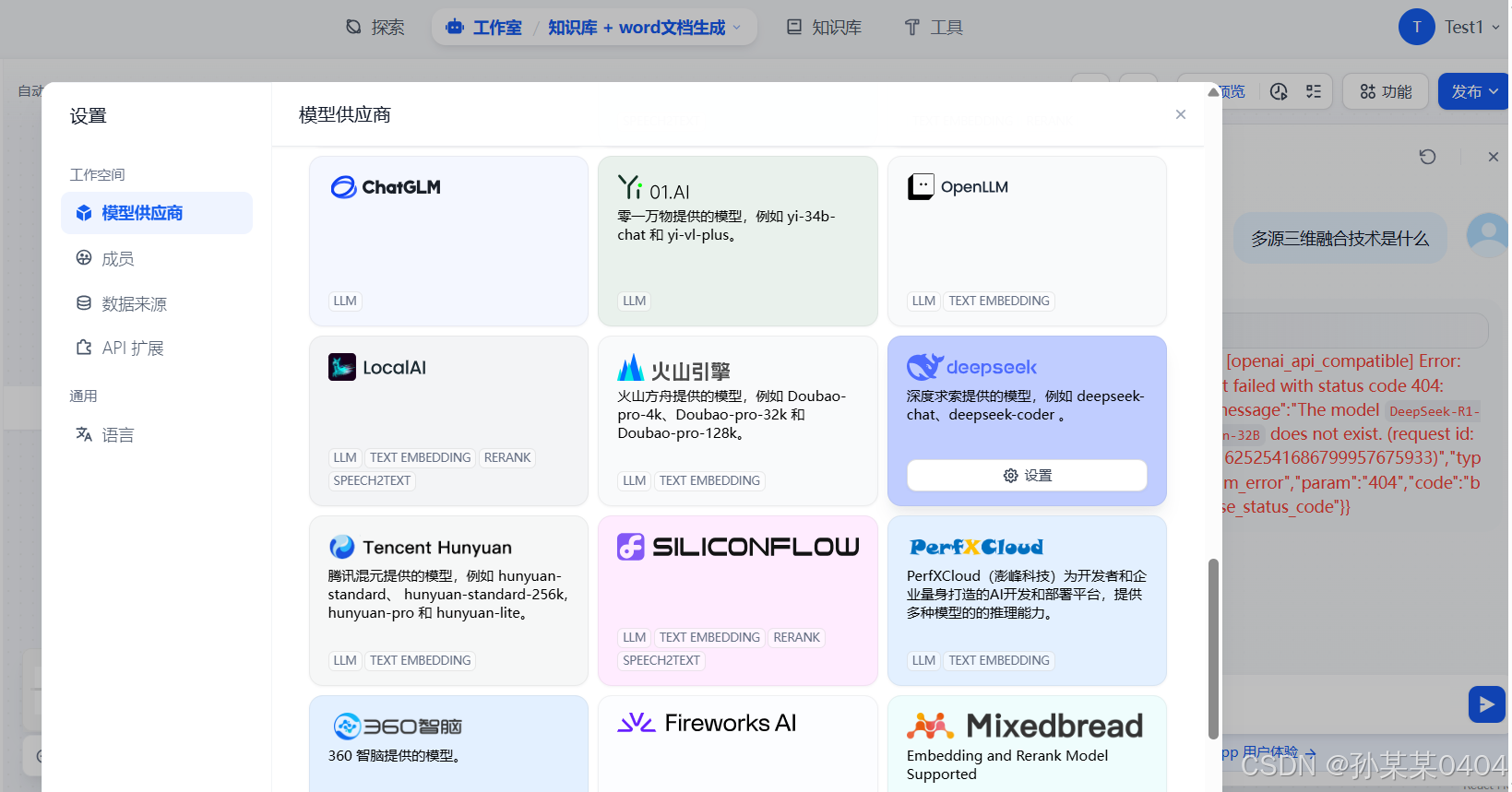Image resolution: width=1512 pixels, height=792 pixels.
Task: Click the chat message 多源三维融合技术是什么
Action: pos(1339,239)
